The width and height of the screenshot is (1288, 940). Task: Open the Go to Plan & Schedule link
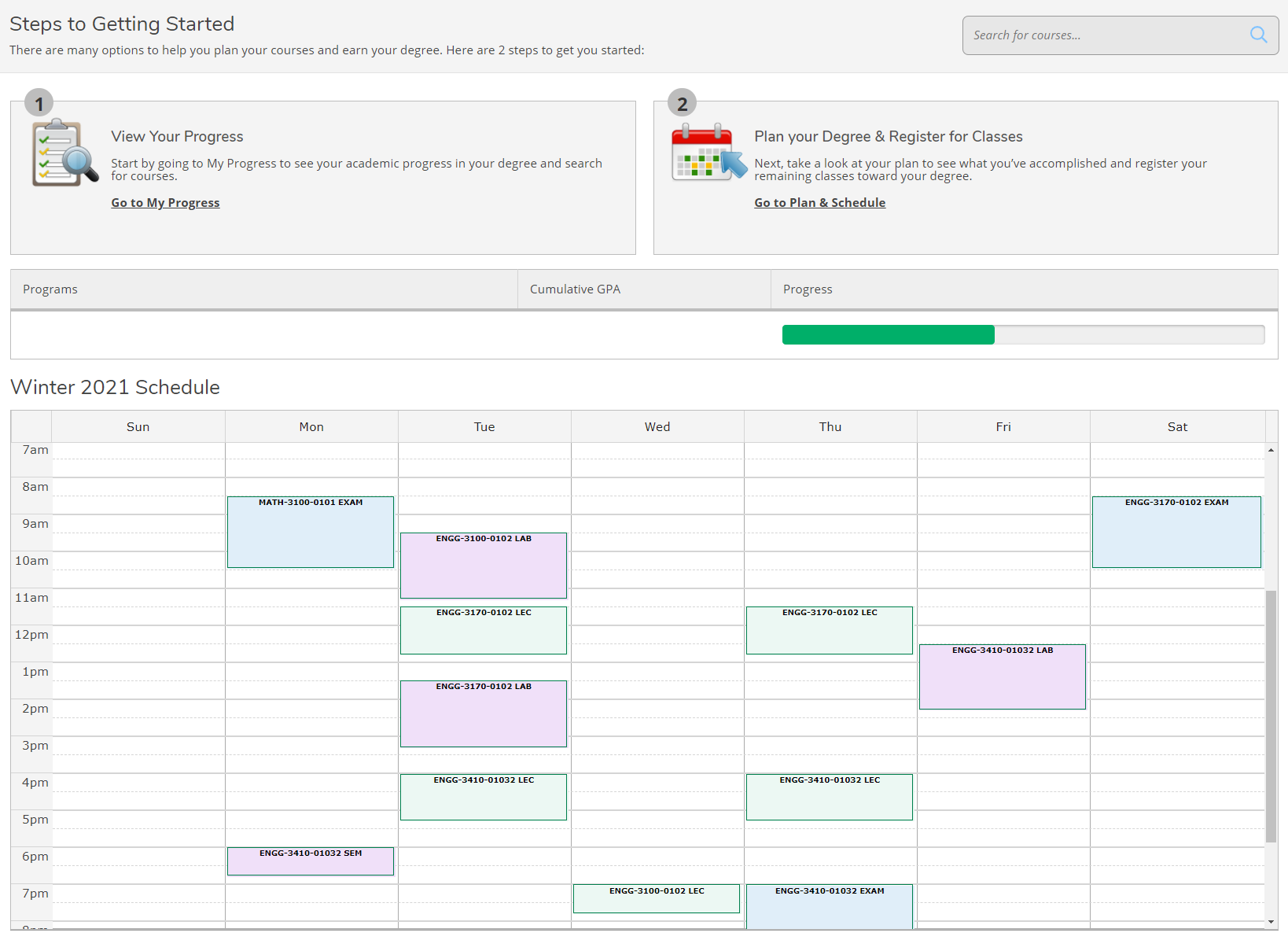(x=819, y=202)
